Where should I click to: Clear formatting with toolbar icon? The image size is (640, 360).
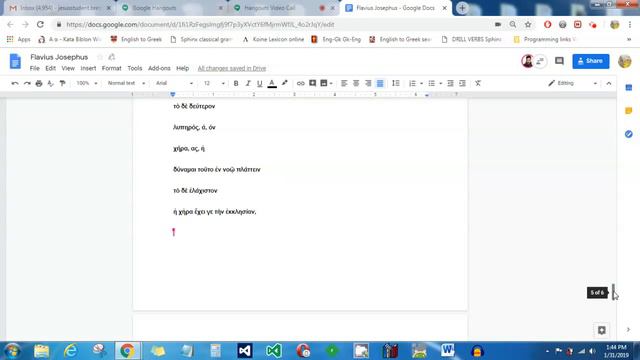(x=478, y=83)
